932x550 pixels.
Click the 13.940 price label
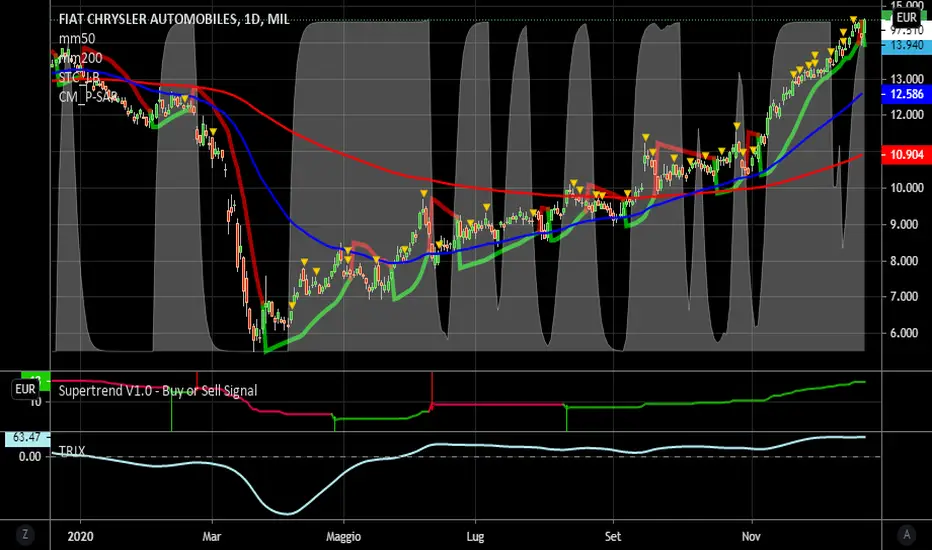coord(906,46)
